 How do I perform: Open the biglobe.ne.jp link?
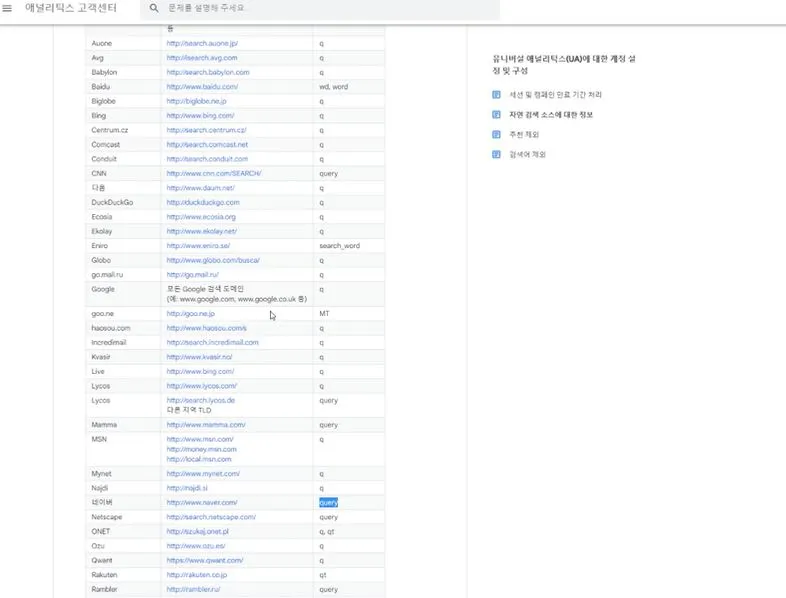[196, 101]
